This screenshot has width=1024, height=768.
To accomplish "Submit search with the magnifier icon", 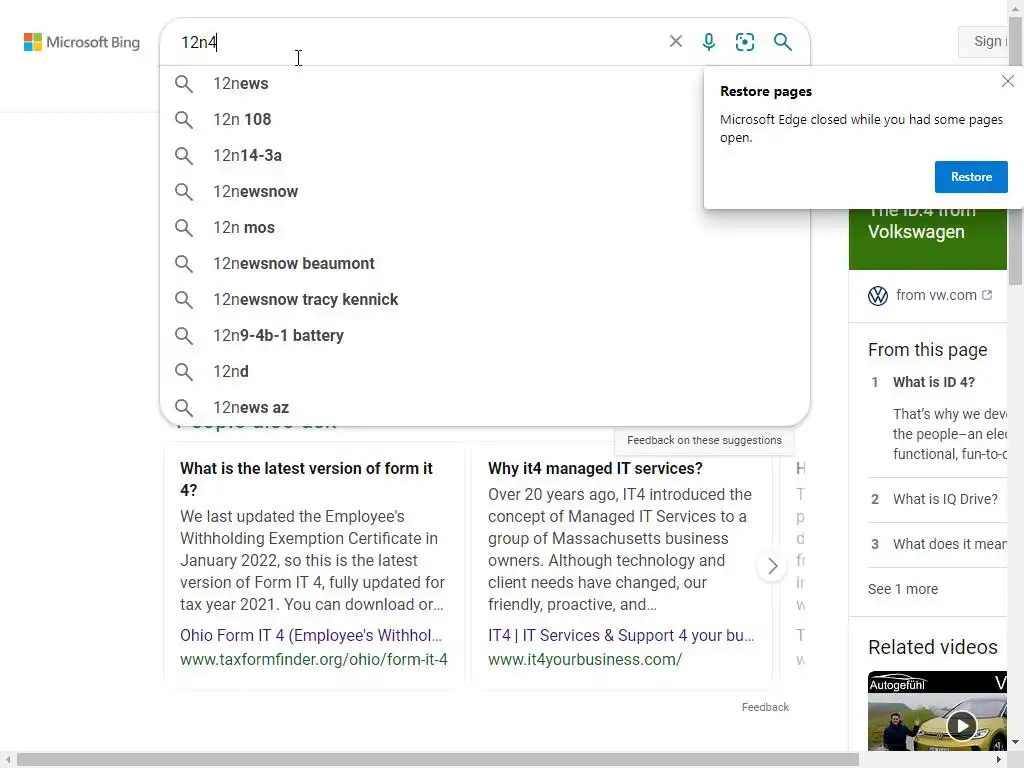I will [782, 42].
